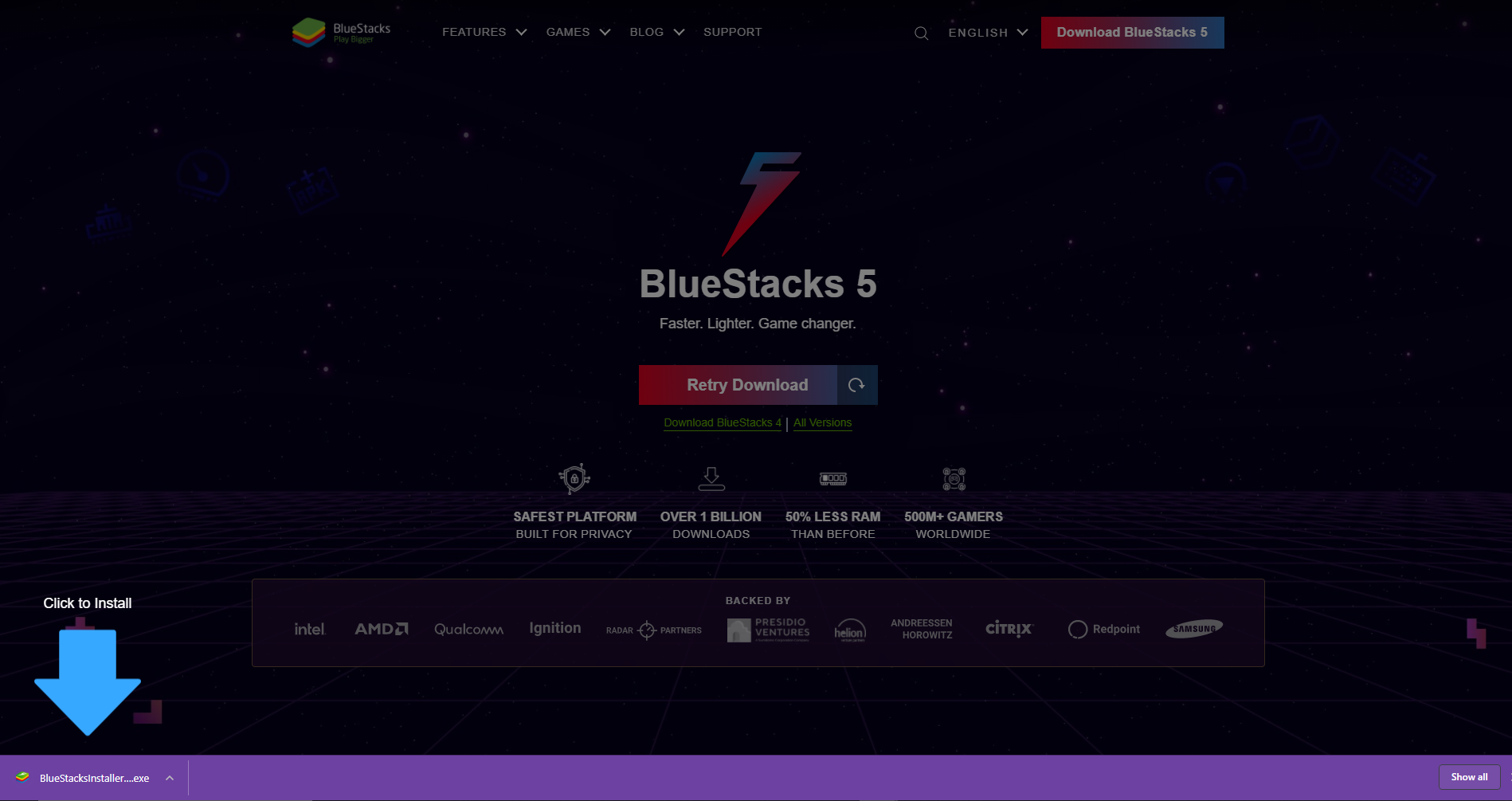
Task: Click the retry refresh icon
Action: click(x=857, y=385)
